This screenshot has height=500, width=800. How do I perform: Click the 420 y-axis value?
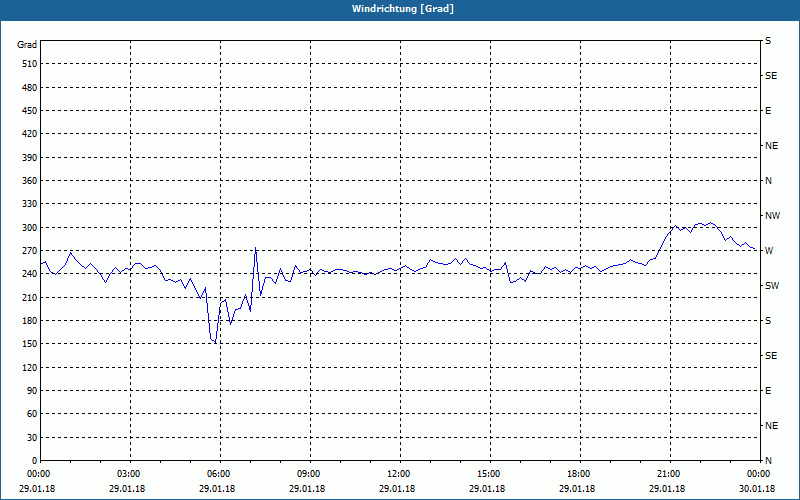(x=30, y=134)
